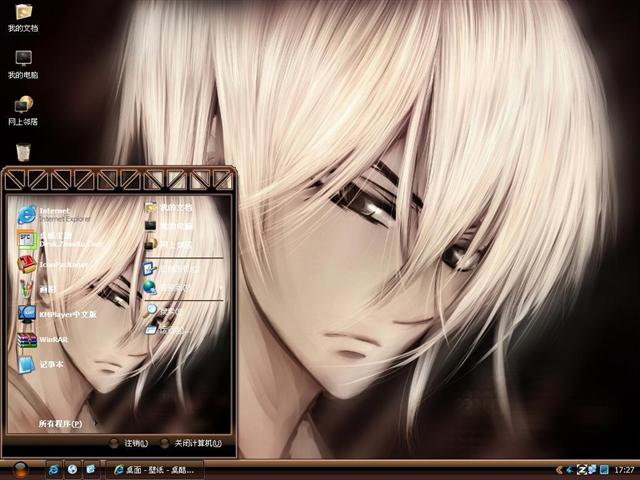
Task: Open 我的文档 in the start menu right column
Action: (x=168, y=207)
